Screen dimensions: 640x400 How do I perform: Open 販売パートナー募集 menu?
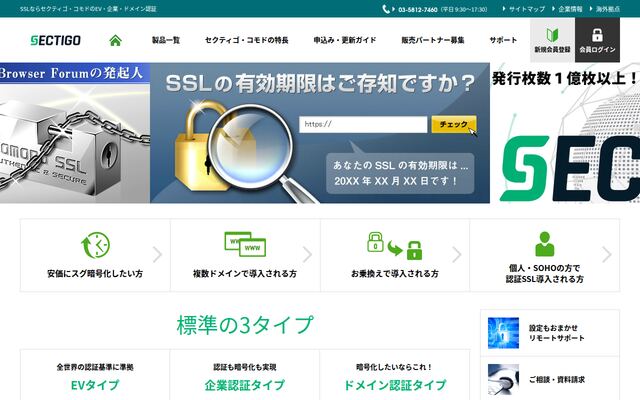coord(433,40)
